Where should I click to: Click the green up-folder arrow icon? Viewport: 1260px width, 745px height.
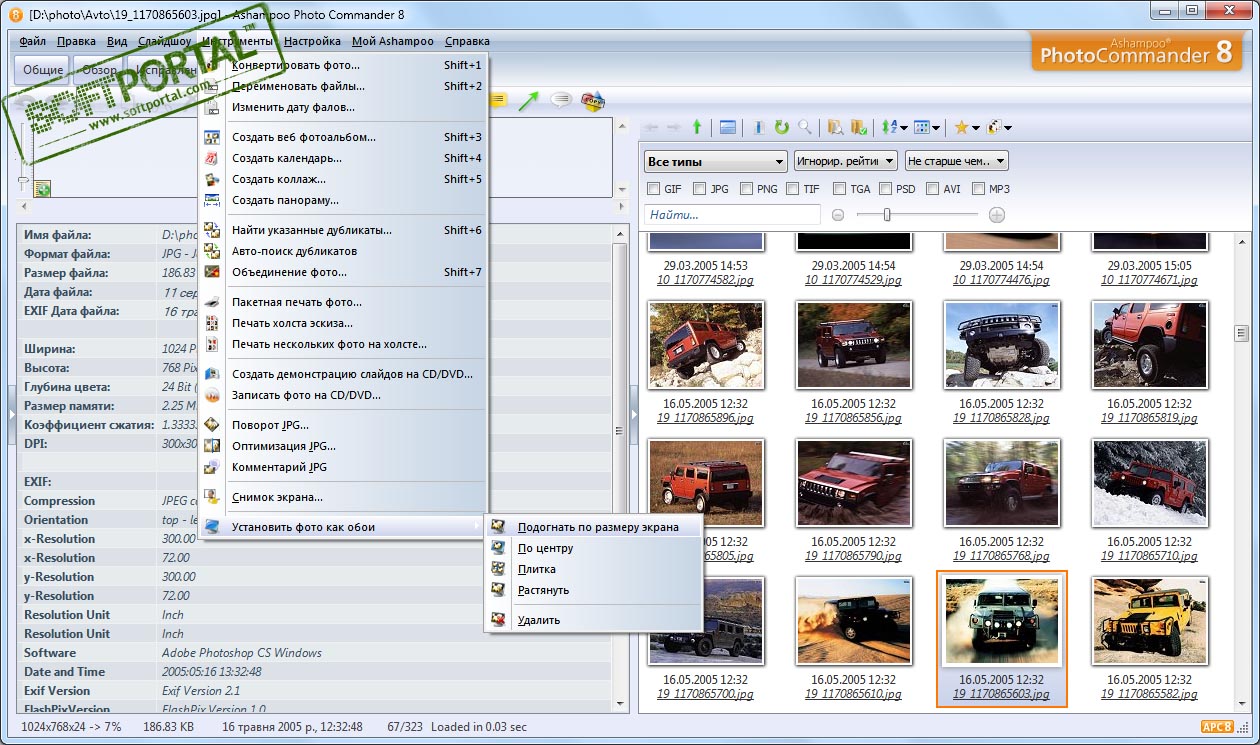(697, 127)
